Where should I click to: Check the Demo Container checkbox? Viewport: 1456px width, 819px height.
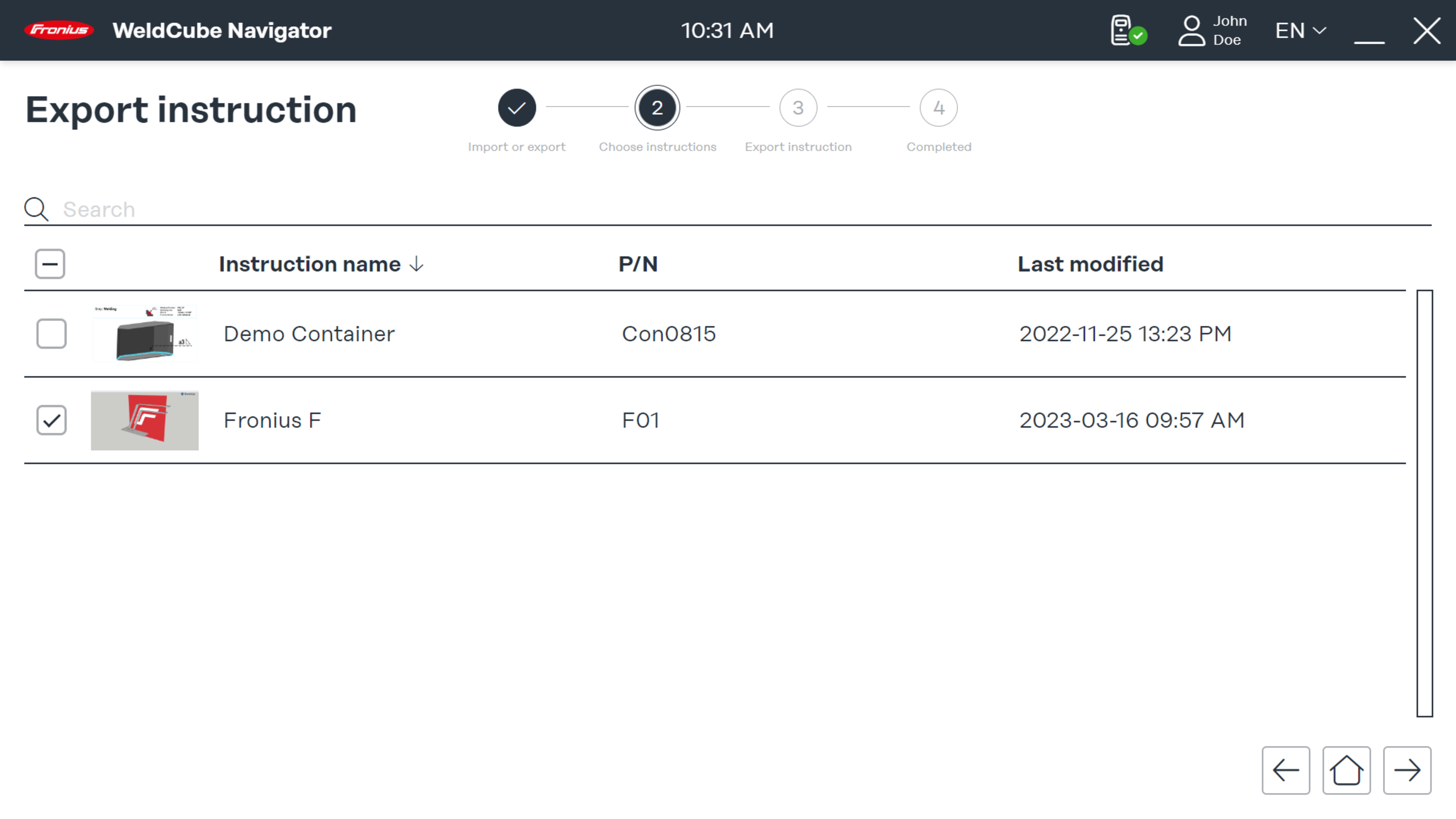pos(51,334)
